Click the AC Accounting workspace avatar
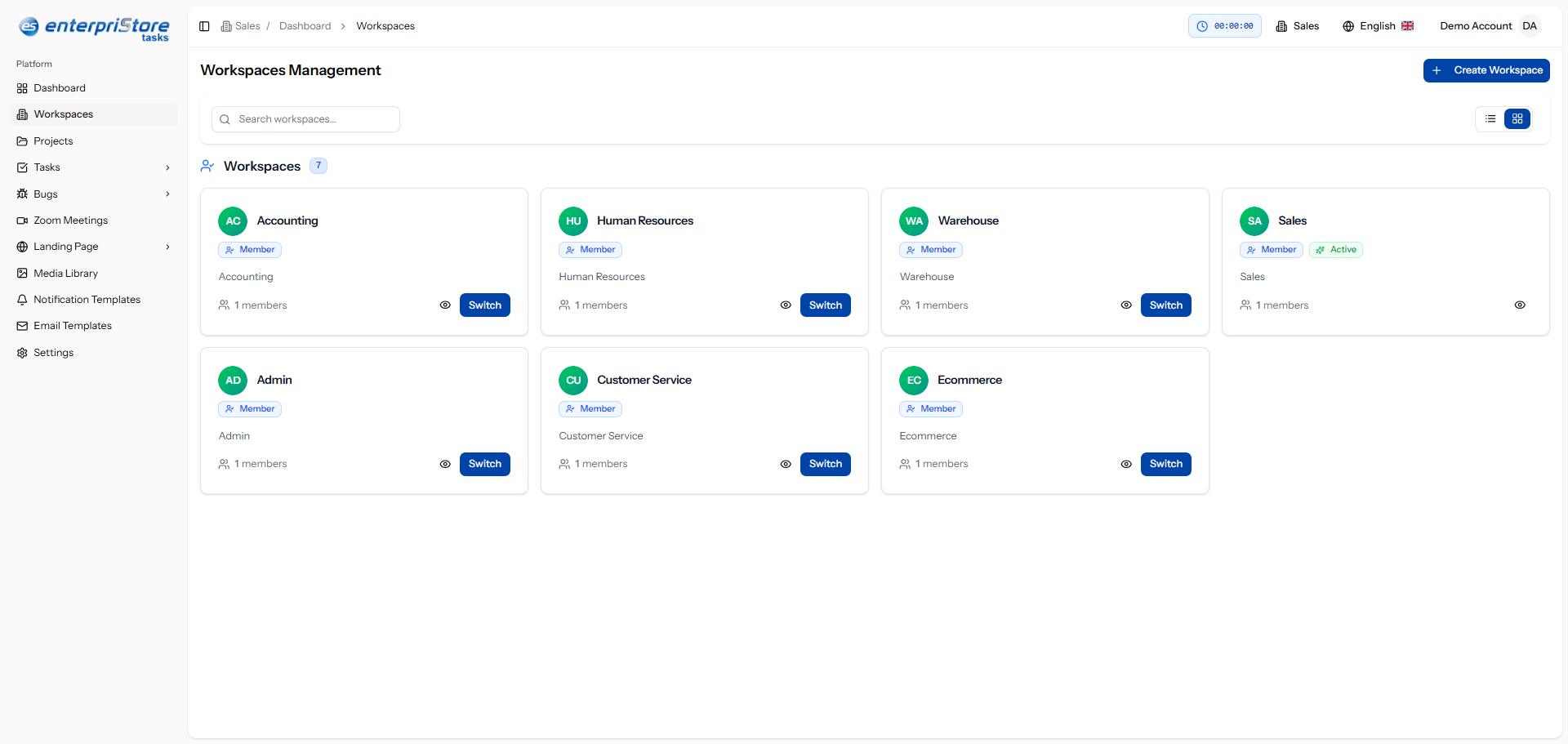 pyautogui.click(x=233, y=221)
